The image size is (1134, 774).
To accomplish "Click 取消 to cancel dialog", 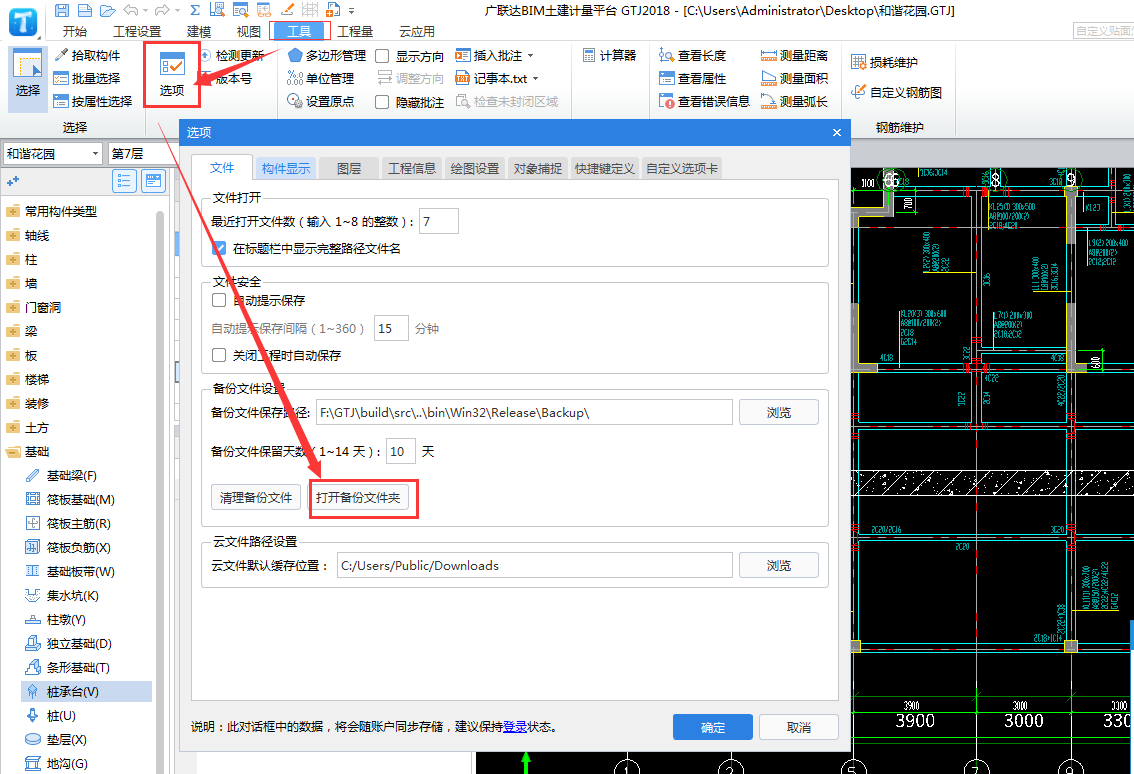I will (x=798, y=727).
